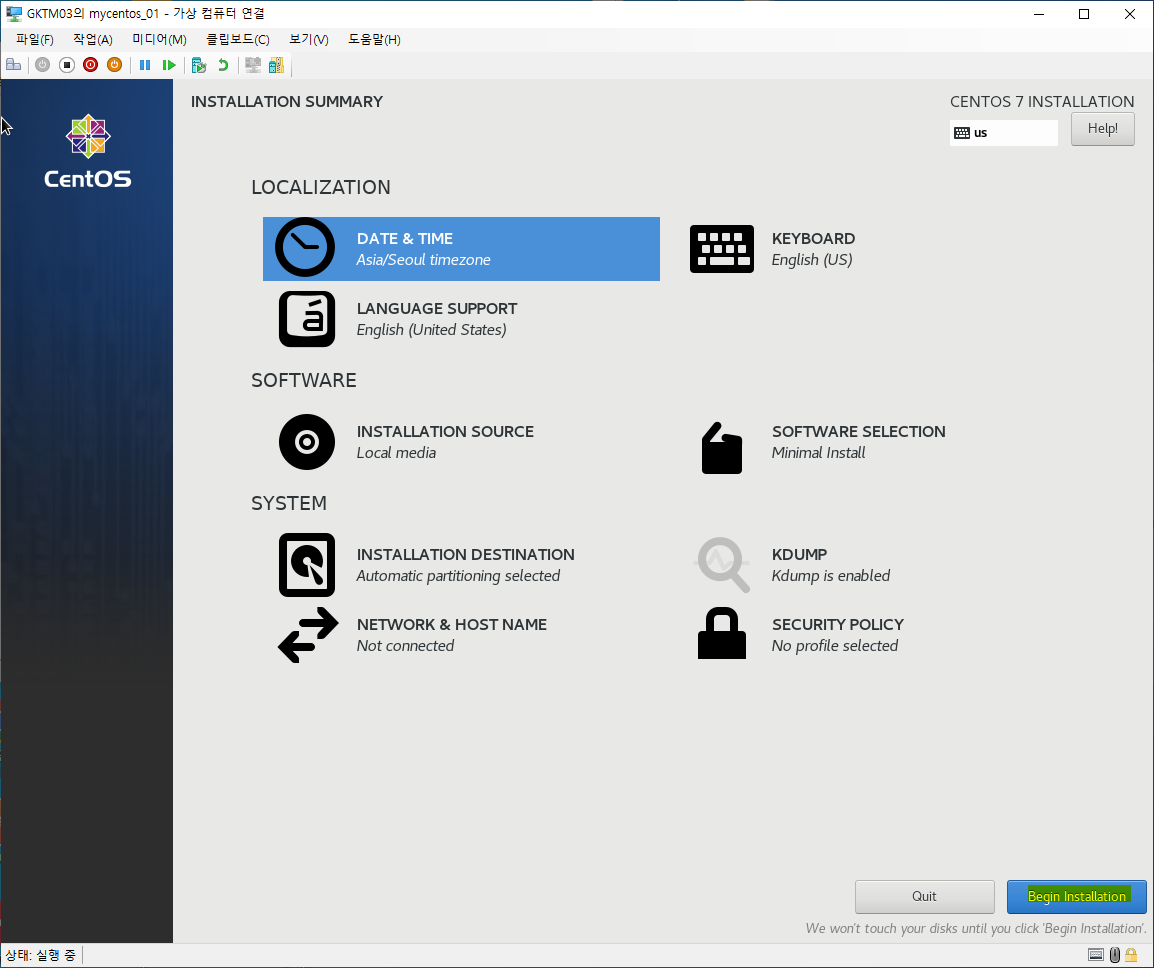Viewport: 1154px width, 968px height.
Task: Open Keyboard settings via keyboard icon
Action: tap(721, 249)
